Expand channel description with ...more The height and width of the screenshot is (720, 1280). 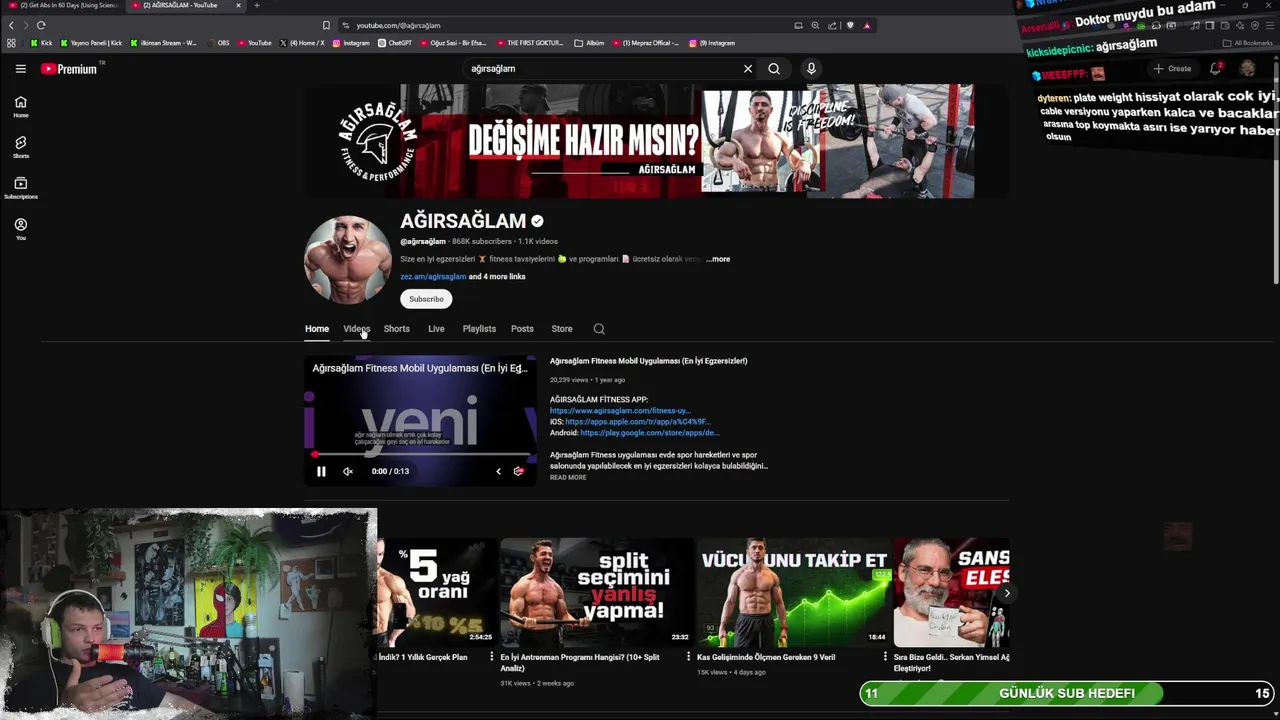tap(718, 259)
